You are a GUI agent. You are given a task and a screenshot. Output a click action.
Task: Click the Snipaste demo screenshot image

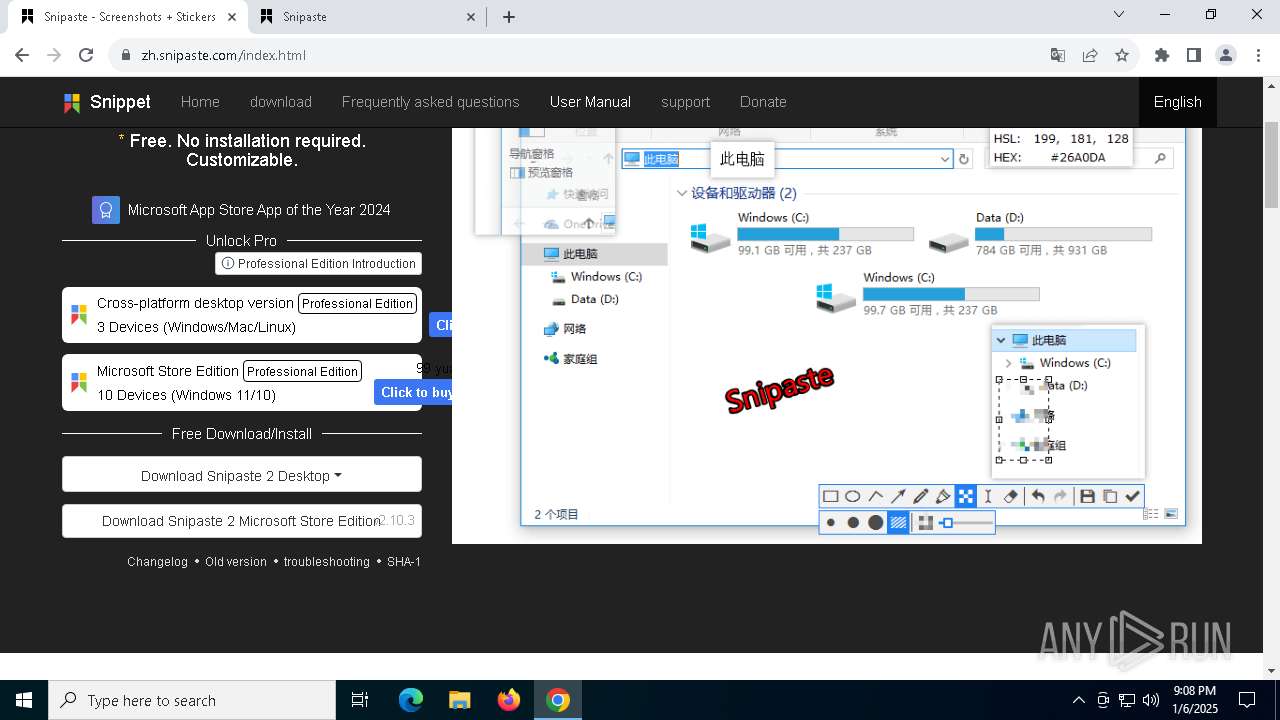tap(827, 335)
